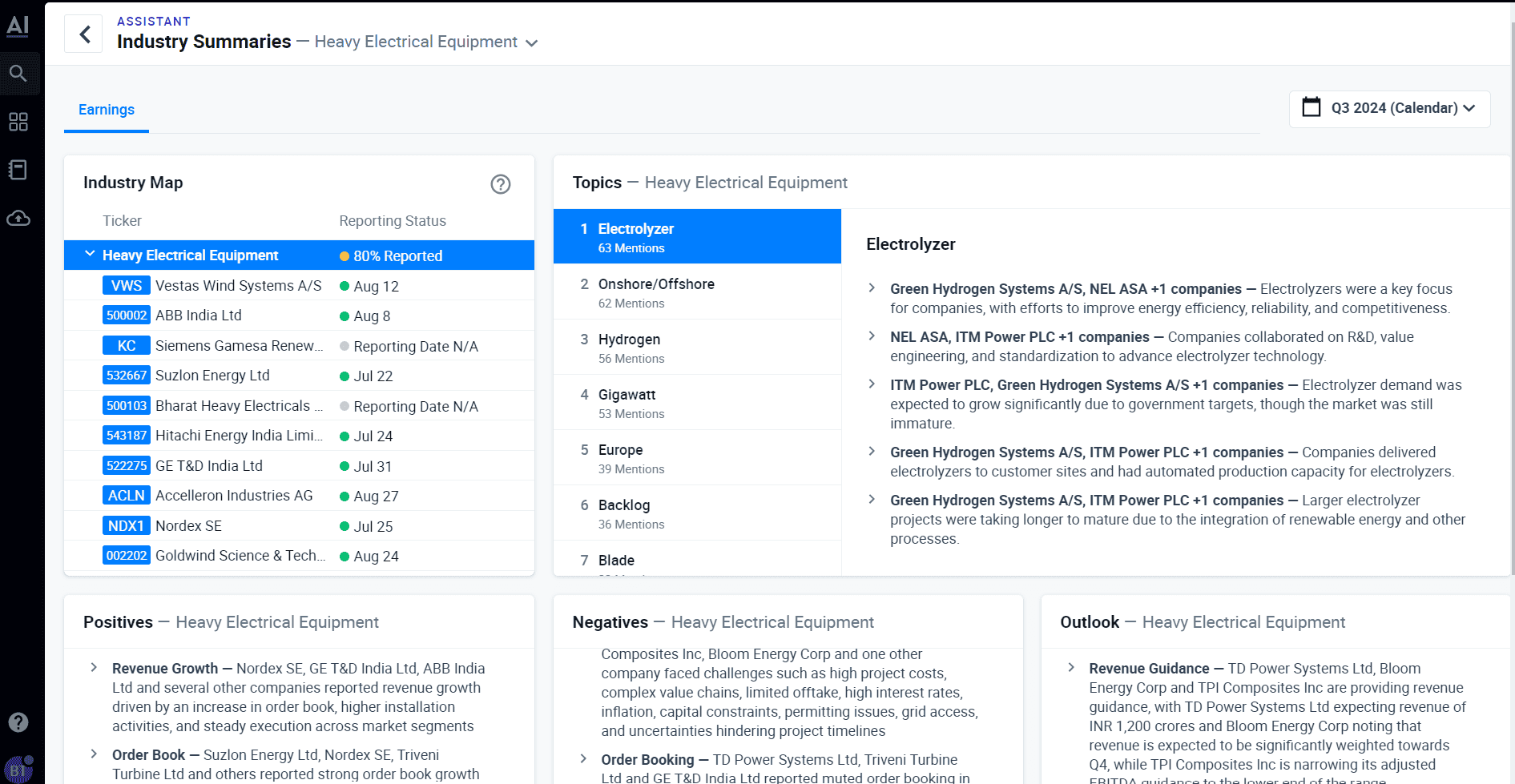Viewport: 1515px width, 784px height.
Task: Click the Aug 12 reporting date
Action: [369, 287]
